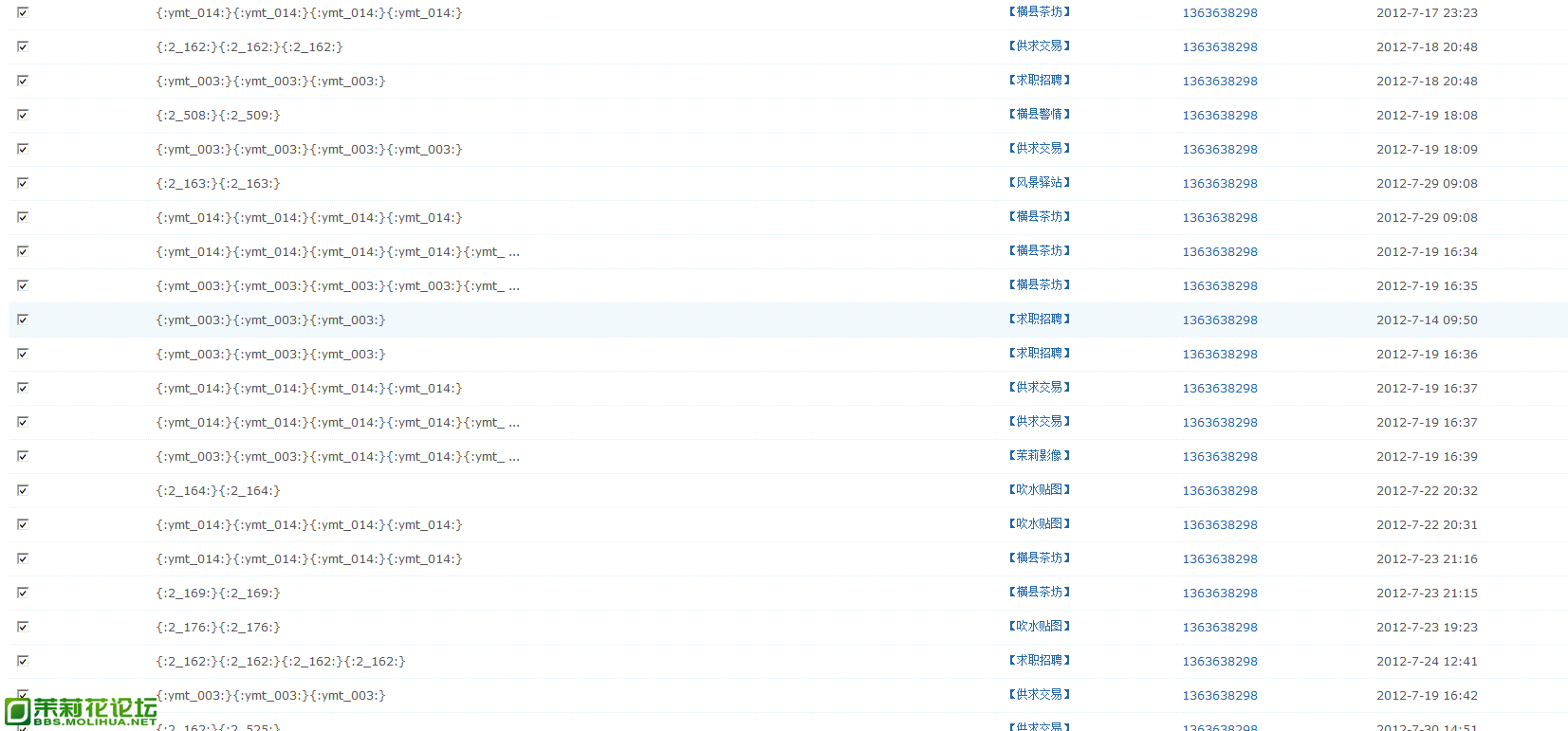1568x731 pixels.
Task: Select ymt_003 title in 2012-7-19 16:42 row
Action: coord(271,696)
